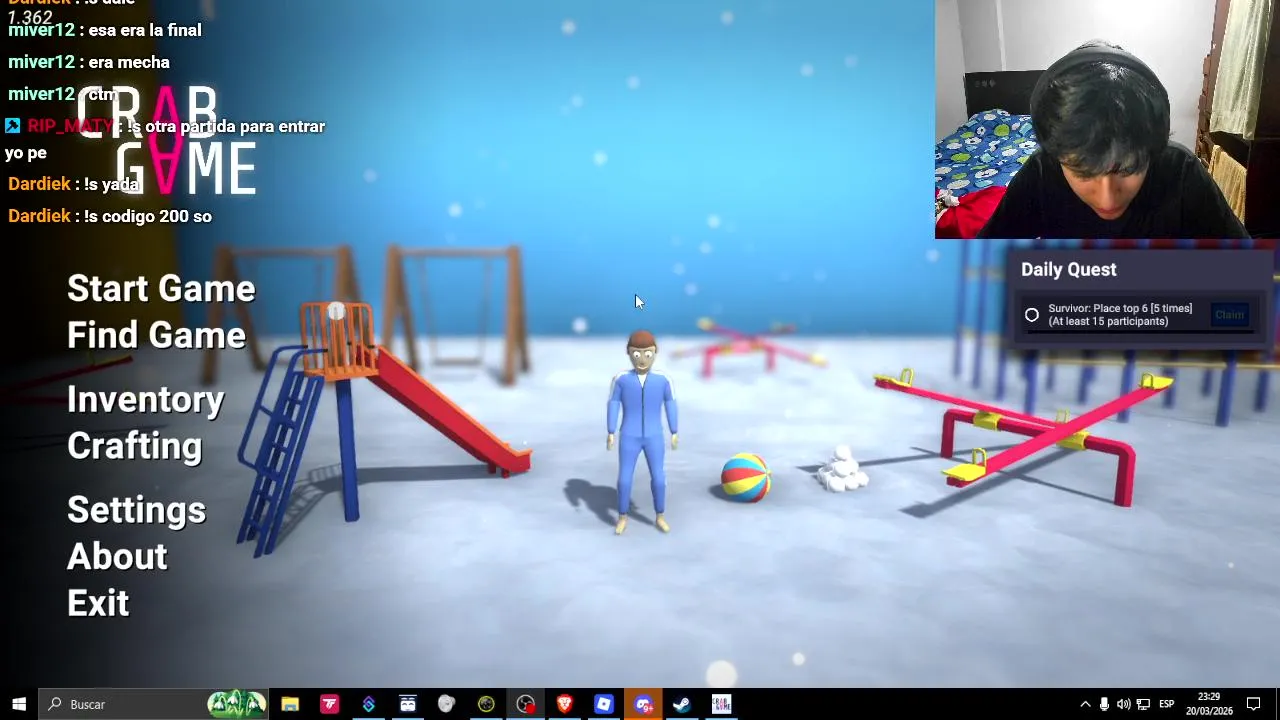Image resolution: width=1280 pixels, height=720 pixels.
Task: Open the network status tray icon
Action: click(x=1143, y=704)
